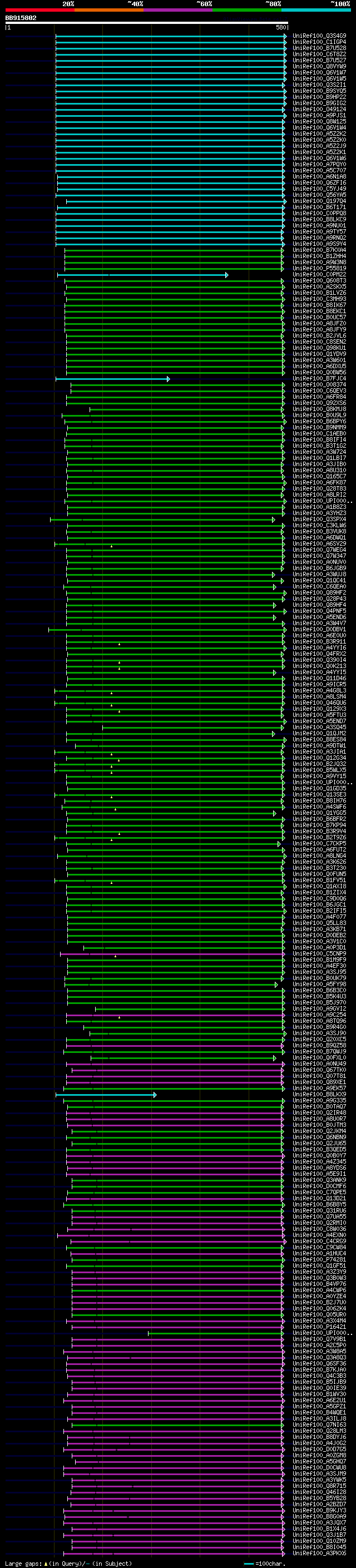Click the green alignment bar for UniRef100_B7KXA4
Viewport: 356px width, 1568px height.
pos(174,250)
